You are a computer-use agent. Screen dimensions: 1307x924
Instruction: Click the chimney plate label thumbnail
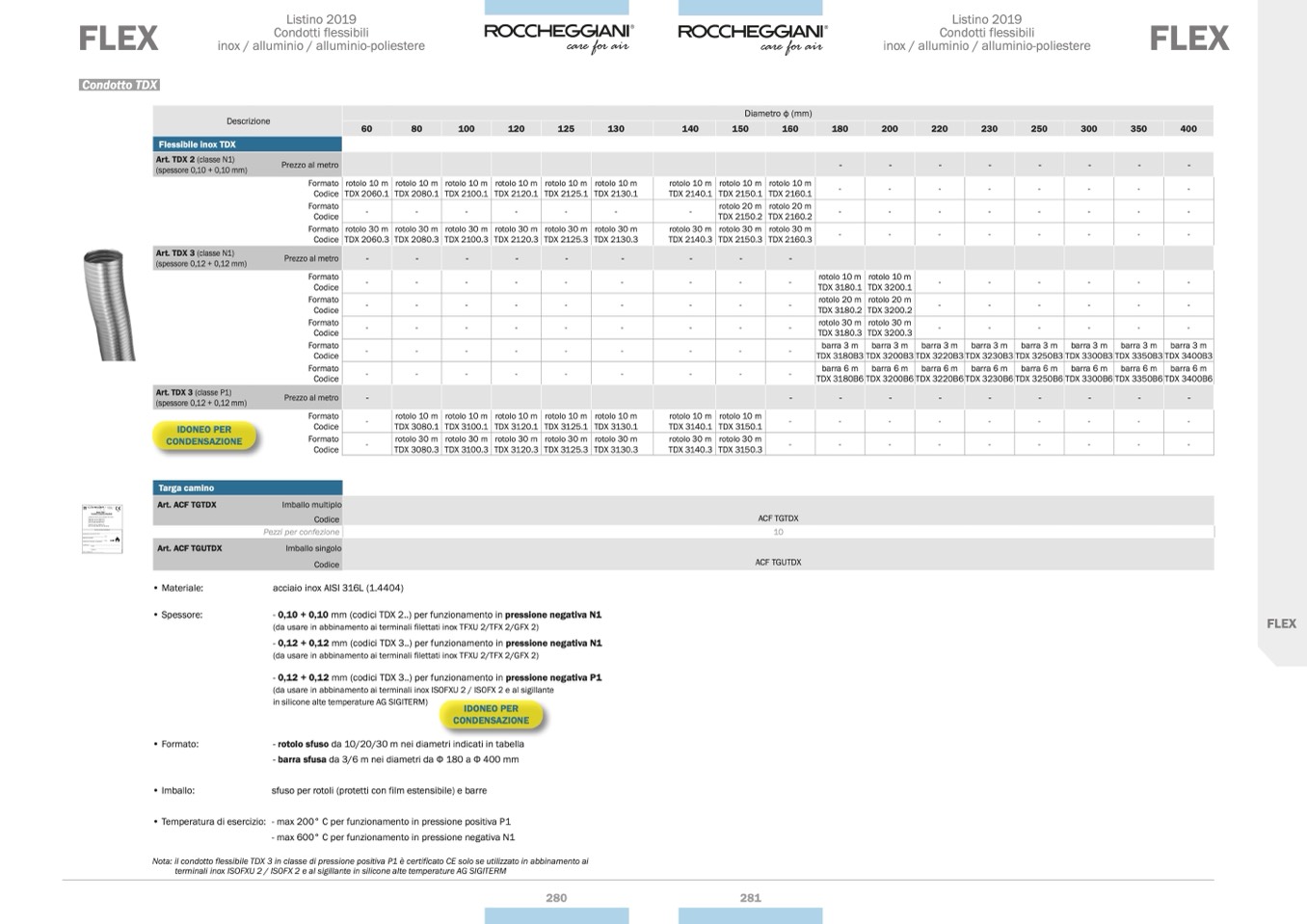(102, 528)
